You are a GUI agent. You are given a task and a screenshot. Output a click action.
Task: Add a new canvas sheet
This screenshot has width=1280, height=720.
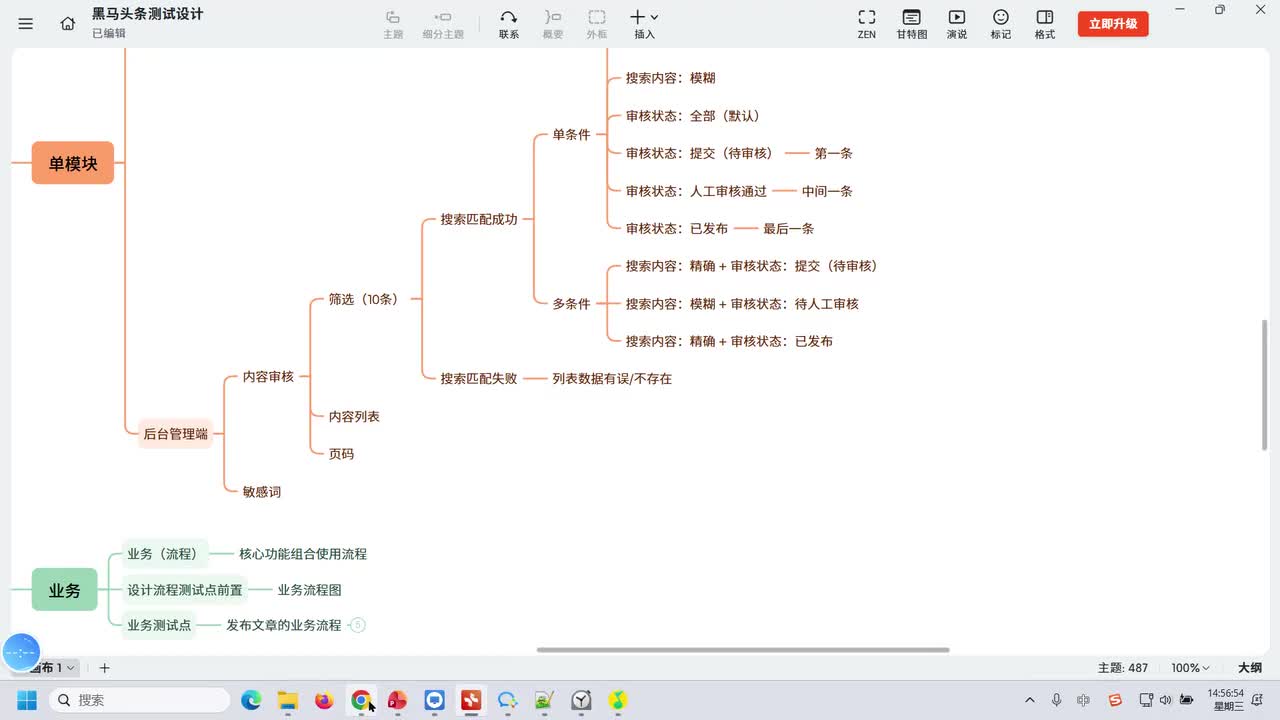click(x=104, y=668)
